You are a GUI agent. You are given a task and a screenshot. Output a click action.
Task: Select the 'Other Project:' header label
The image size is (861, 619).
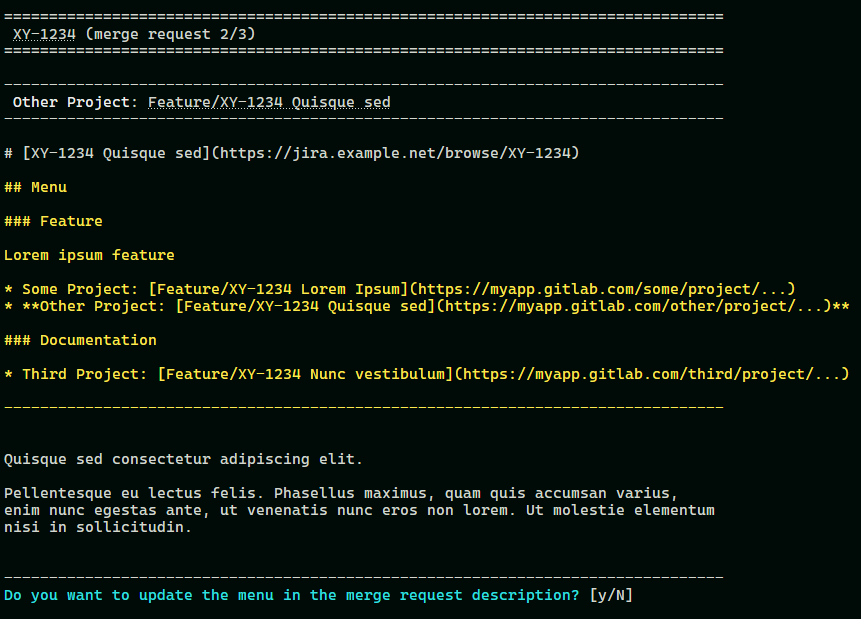click(x=75, y=102)
